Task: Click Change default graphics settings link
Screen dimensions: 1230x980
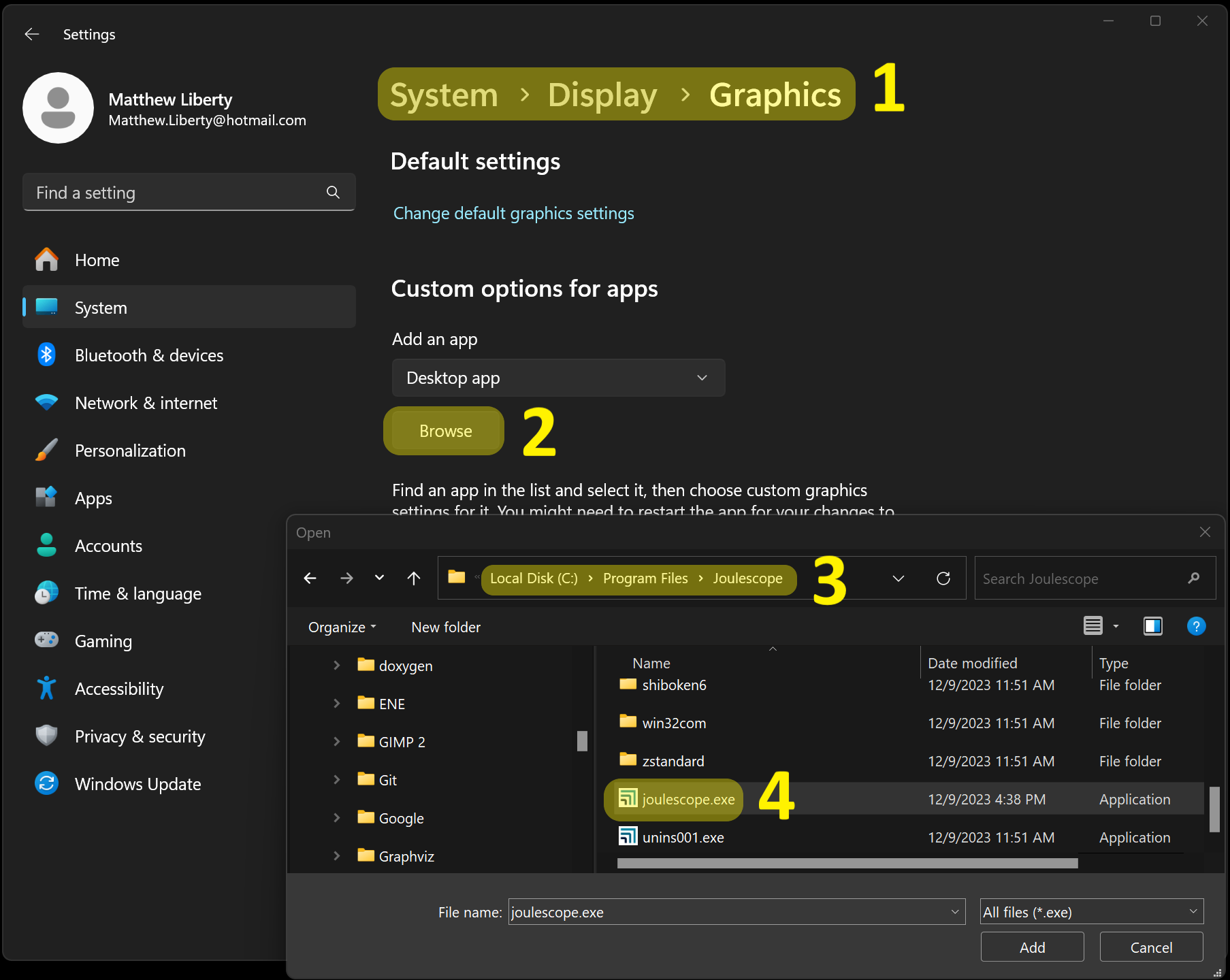Action: (513, 213)
